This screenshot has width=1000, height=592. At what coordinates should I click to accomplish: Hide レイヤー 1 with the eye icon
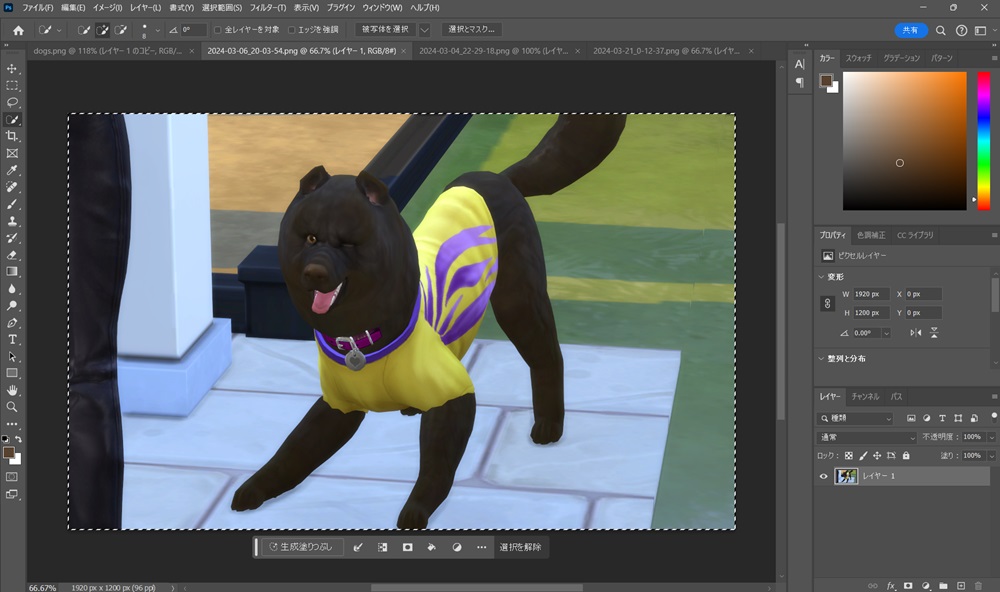click(823, 476)
